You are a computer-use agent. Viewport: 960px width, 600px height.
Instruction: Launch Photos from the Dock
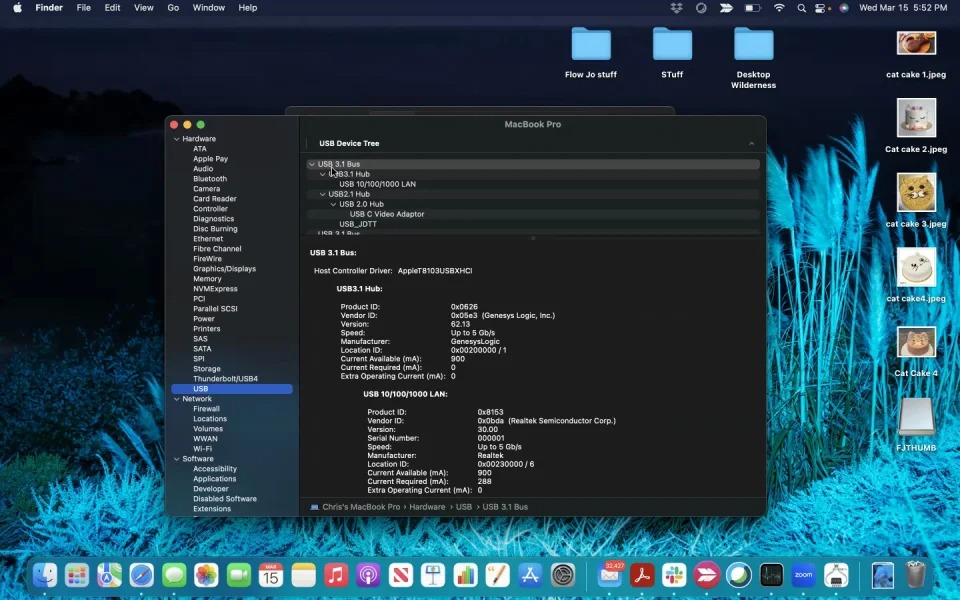tap(206, 575)
